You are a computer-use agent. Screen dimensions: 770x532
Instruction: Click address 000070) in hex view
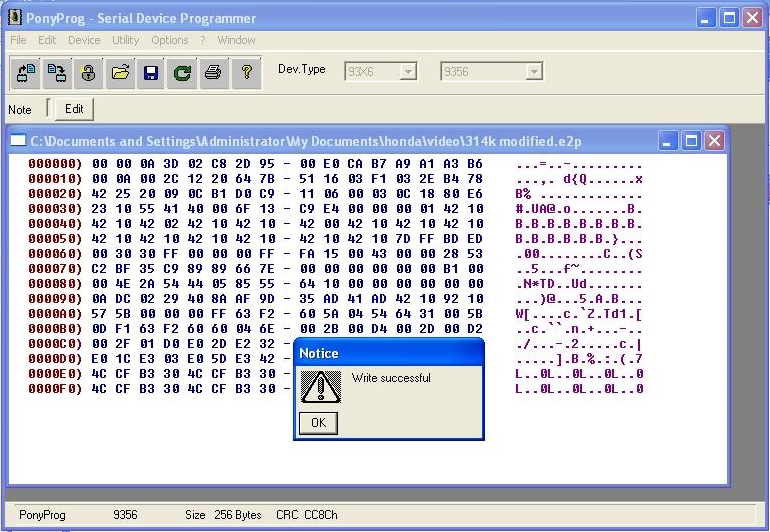pyautogui.click(x=55, y=269)
